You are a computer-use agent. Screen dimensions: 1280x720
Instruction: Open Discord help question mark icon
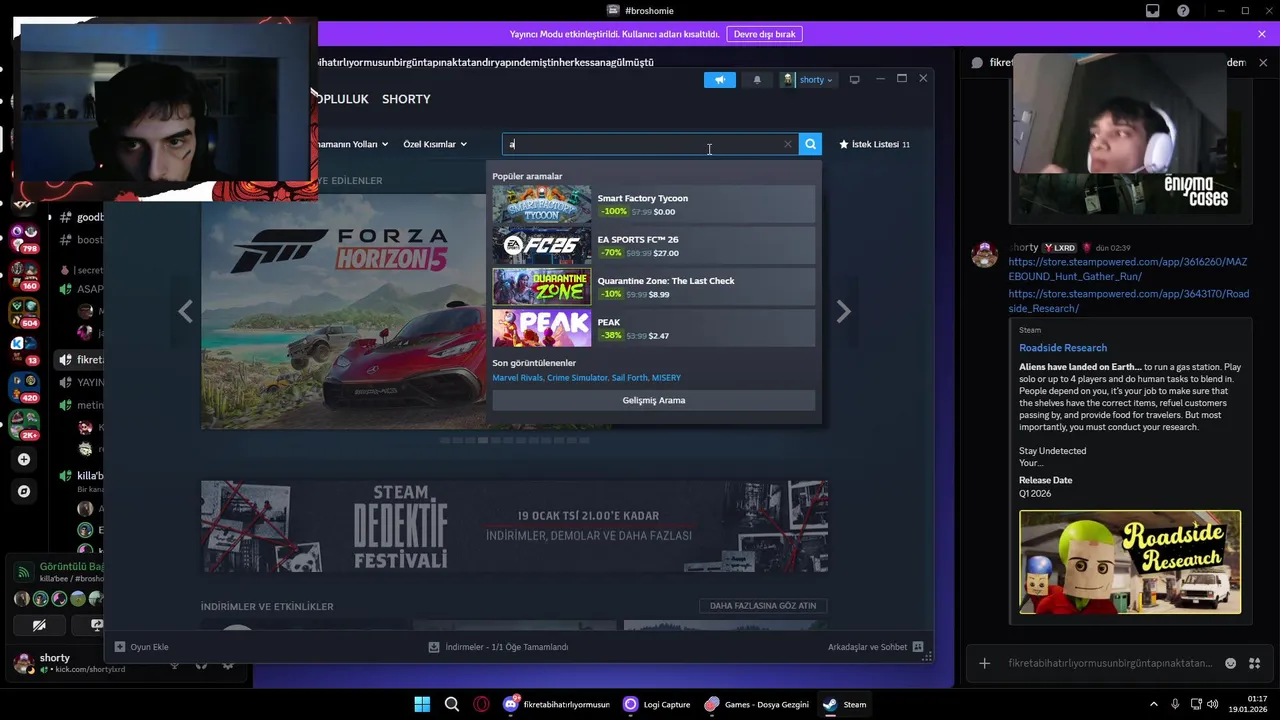click(1183, 11)
